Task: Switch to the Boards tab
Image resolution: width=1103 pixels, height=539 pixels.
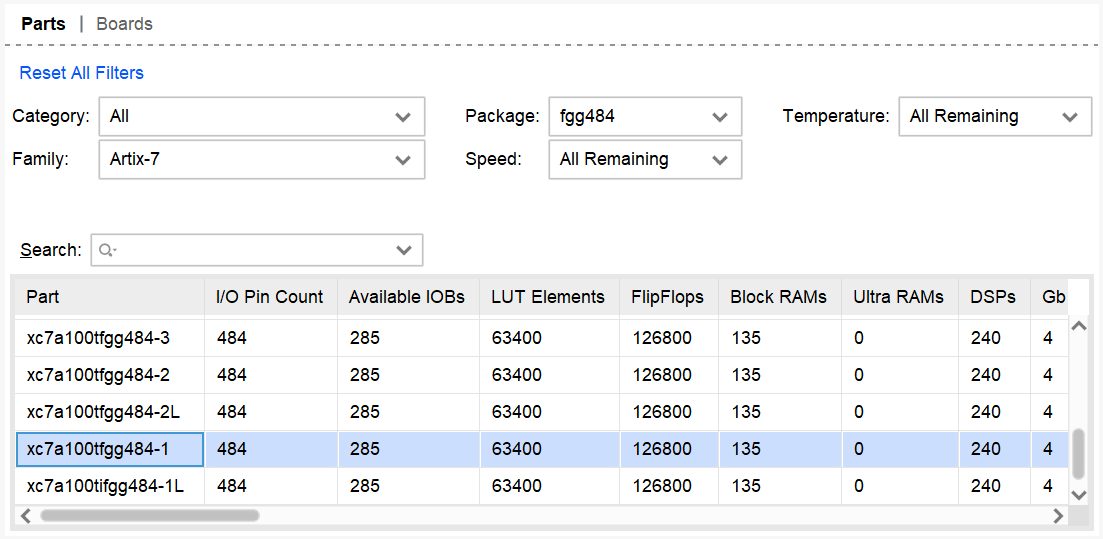Action: coord(124,24)
